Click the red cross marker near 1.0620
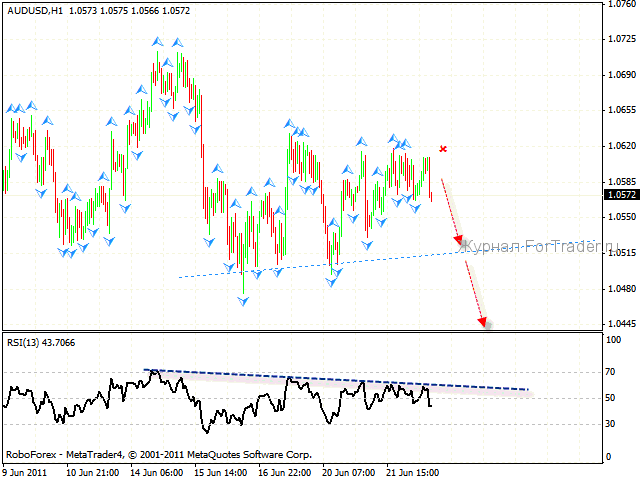This screenshot has height=480, width=640. [x=443, y=149]
